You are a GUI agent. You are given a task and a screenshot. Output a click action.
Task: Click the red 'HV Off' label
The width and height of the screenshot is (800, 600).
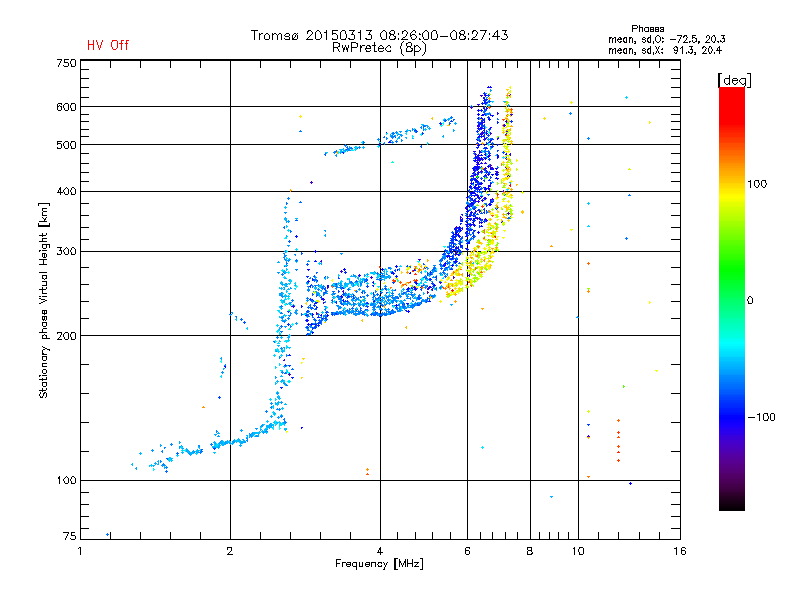[x=108, y=45]
